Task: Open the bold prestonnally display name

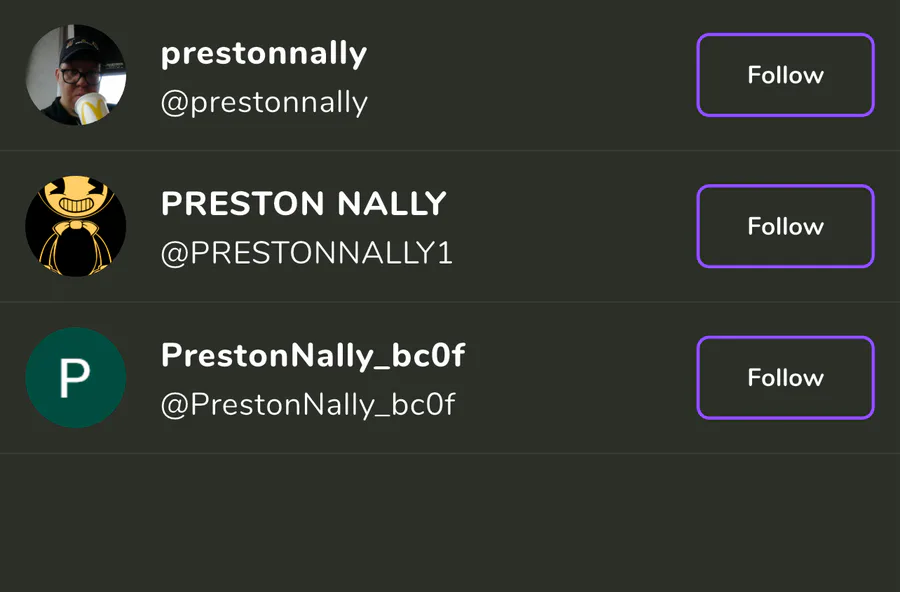Action: [264, 54]
